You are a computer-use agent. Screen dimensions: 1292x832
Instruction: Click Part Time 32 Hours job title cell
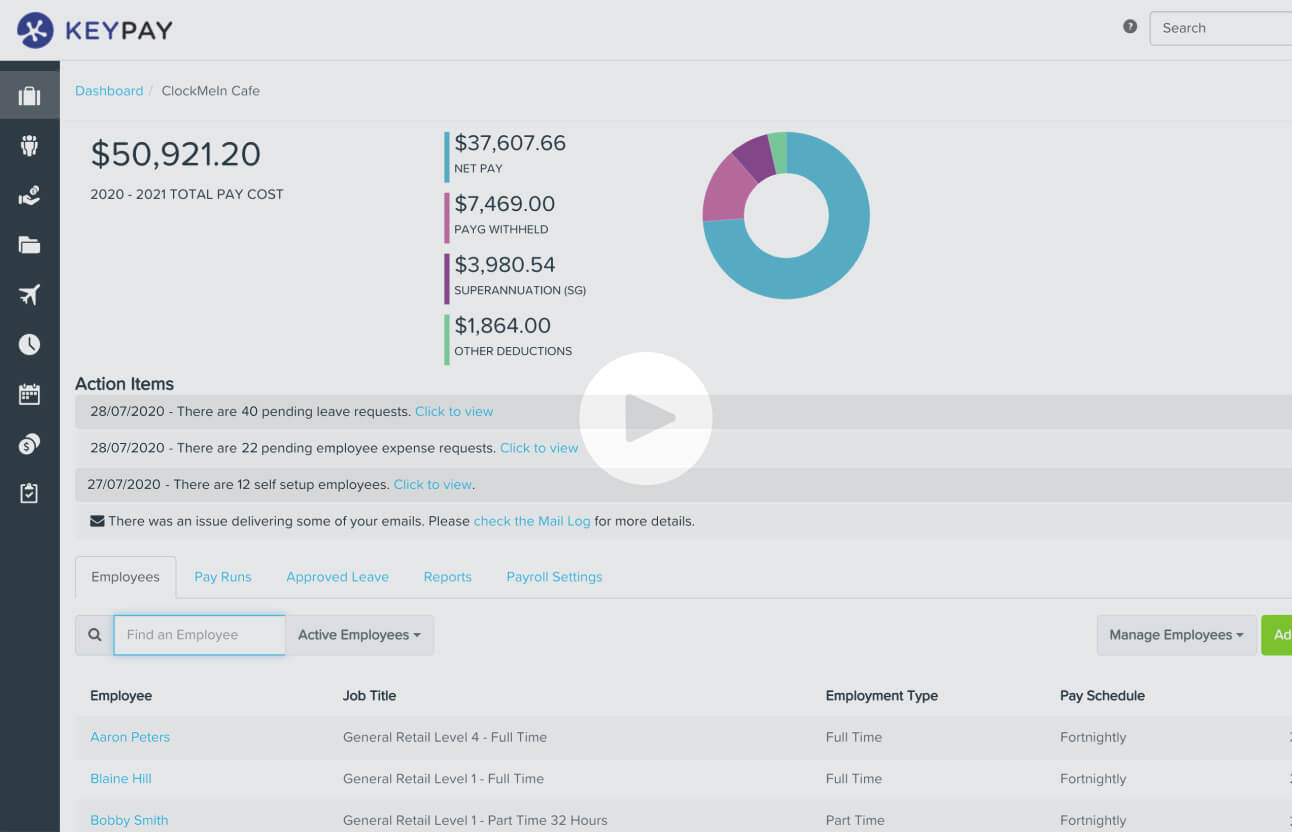pos(475,820)
